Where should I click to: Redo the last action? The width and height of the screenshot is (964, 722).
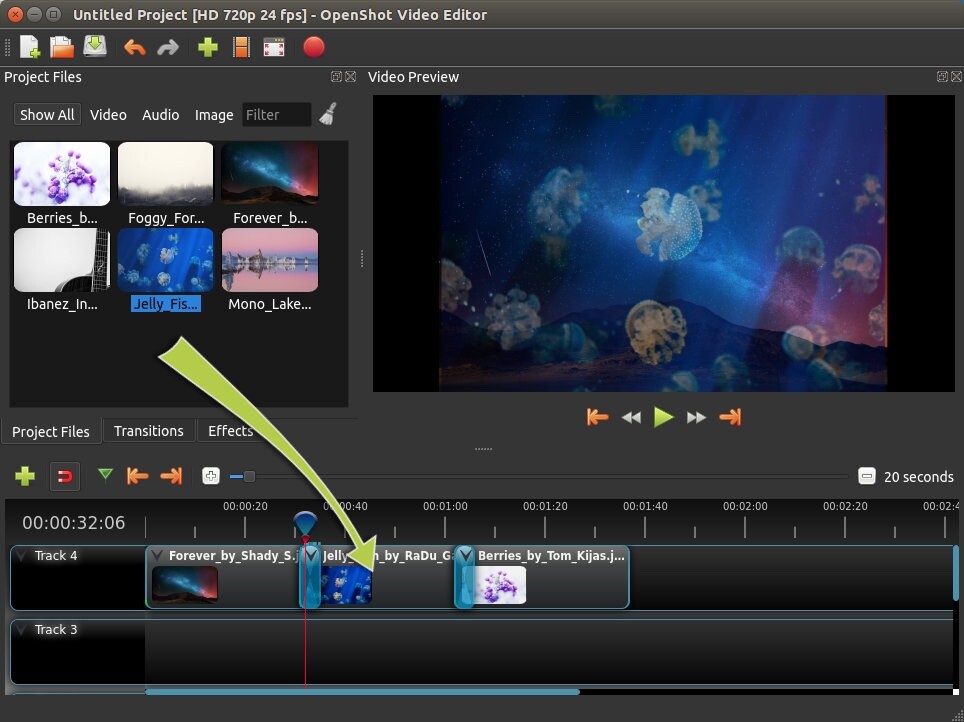168,47
